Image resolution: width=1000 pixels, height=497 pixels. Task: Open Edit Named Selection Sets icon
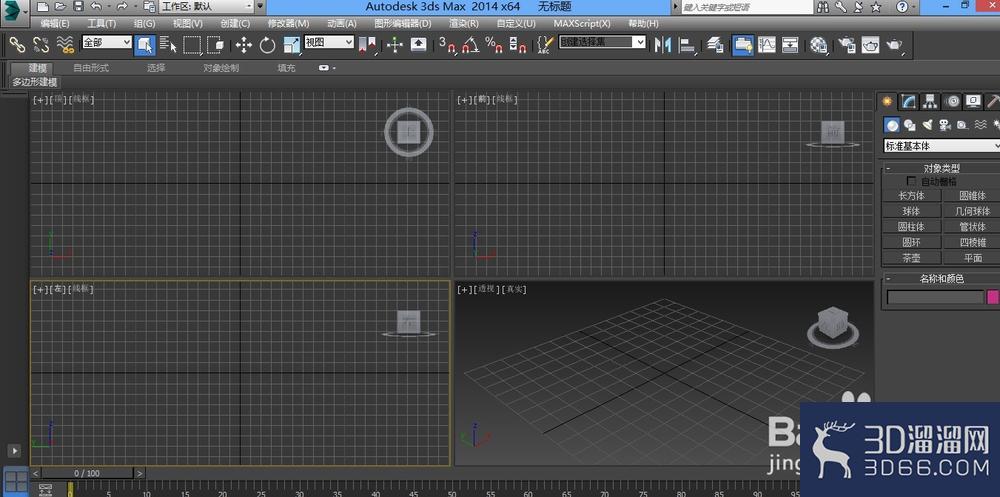coord(545,45)
